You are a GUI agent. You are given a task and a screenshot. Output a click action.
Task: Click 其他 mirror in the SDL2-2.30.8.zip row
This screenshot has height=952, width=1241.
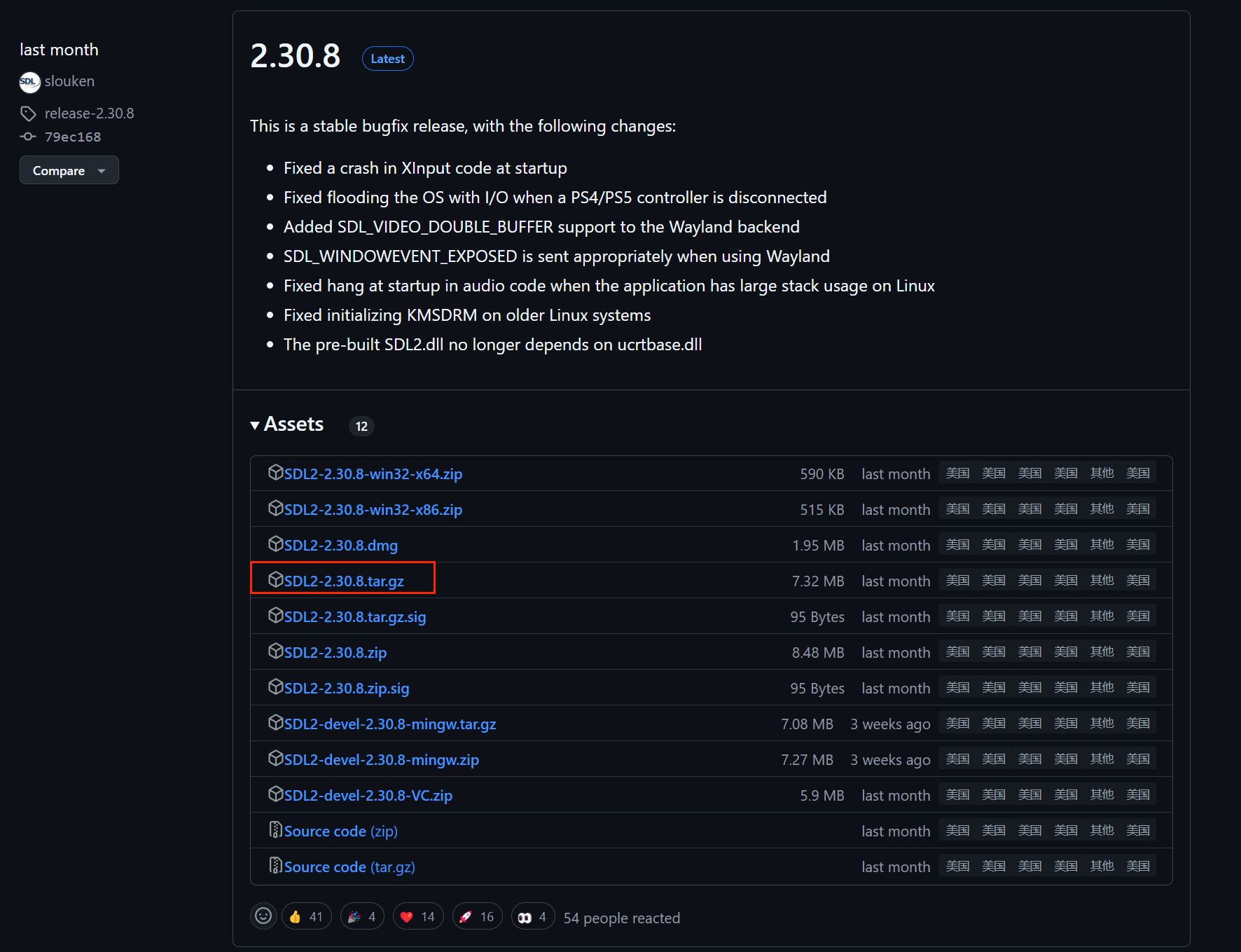(1102, 652)
